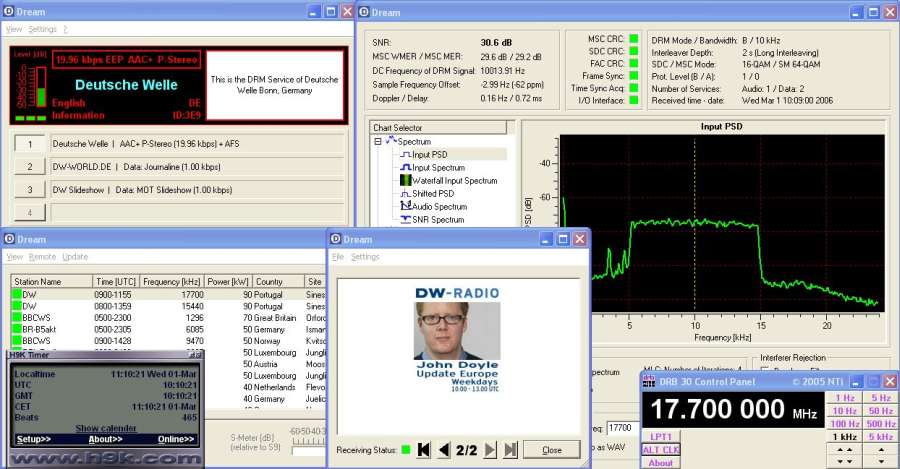The width and height of the screenshot is (900, 469).
Task: Open Settings menu in slideshow window
Action: coord(365,257)
